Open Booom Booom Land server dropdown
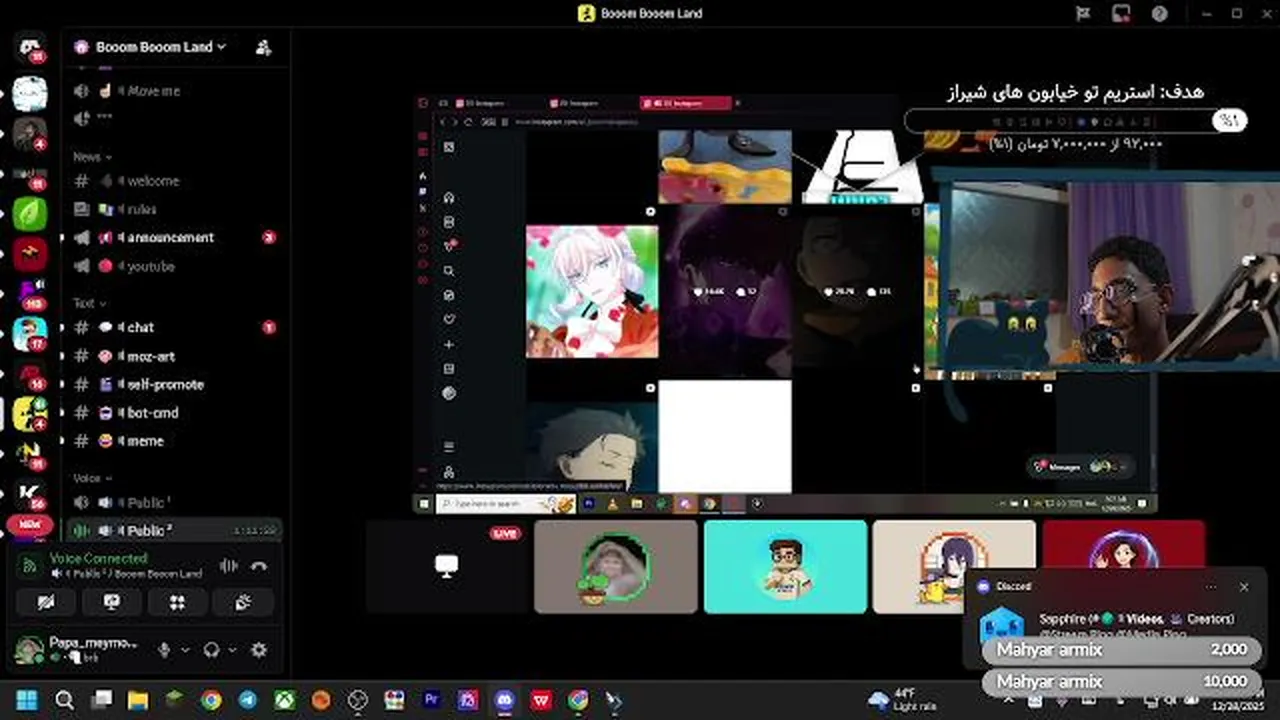This screenshot has width=1280, height=720. (160, 47)
